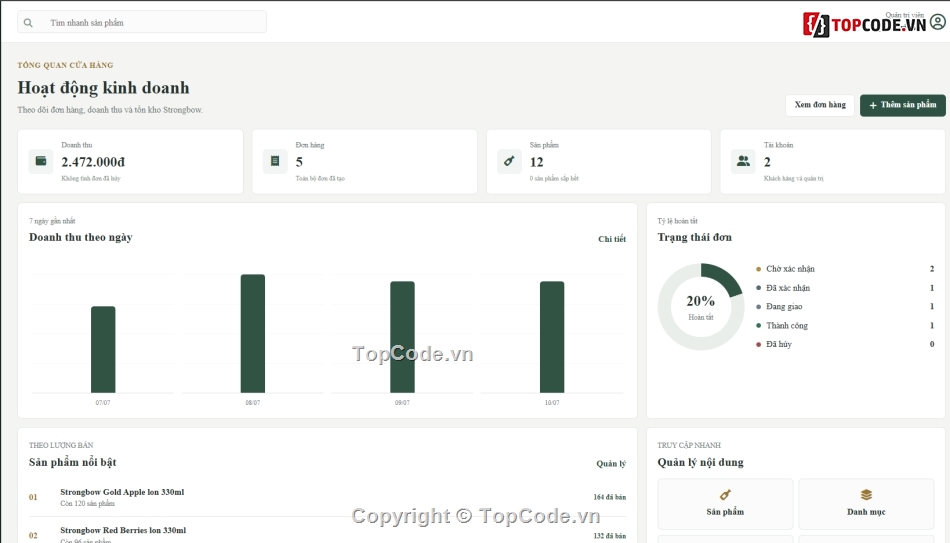
Task: Click the 'Trạng thái đơn' card title
Action: point(694,238)
